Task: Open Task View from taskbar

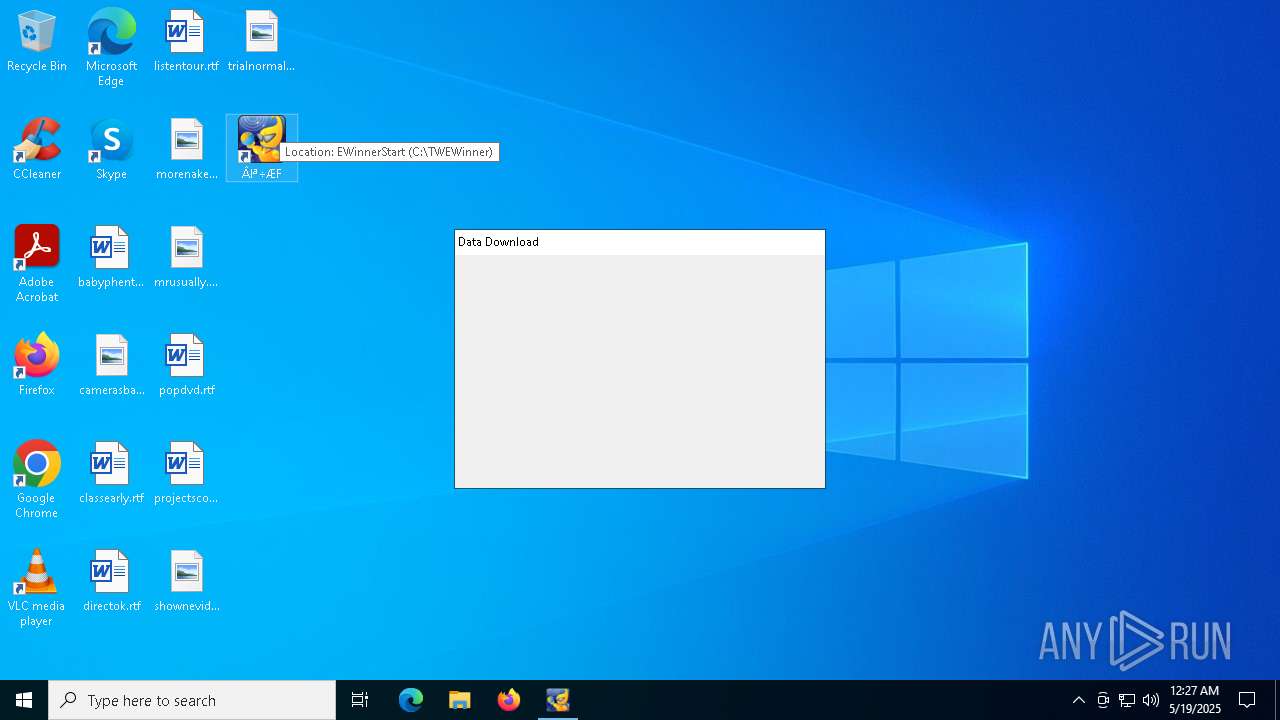Action: tap(360, 700)
